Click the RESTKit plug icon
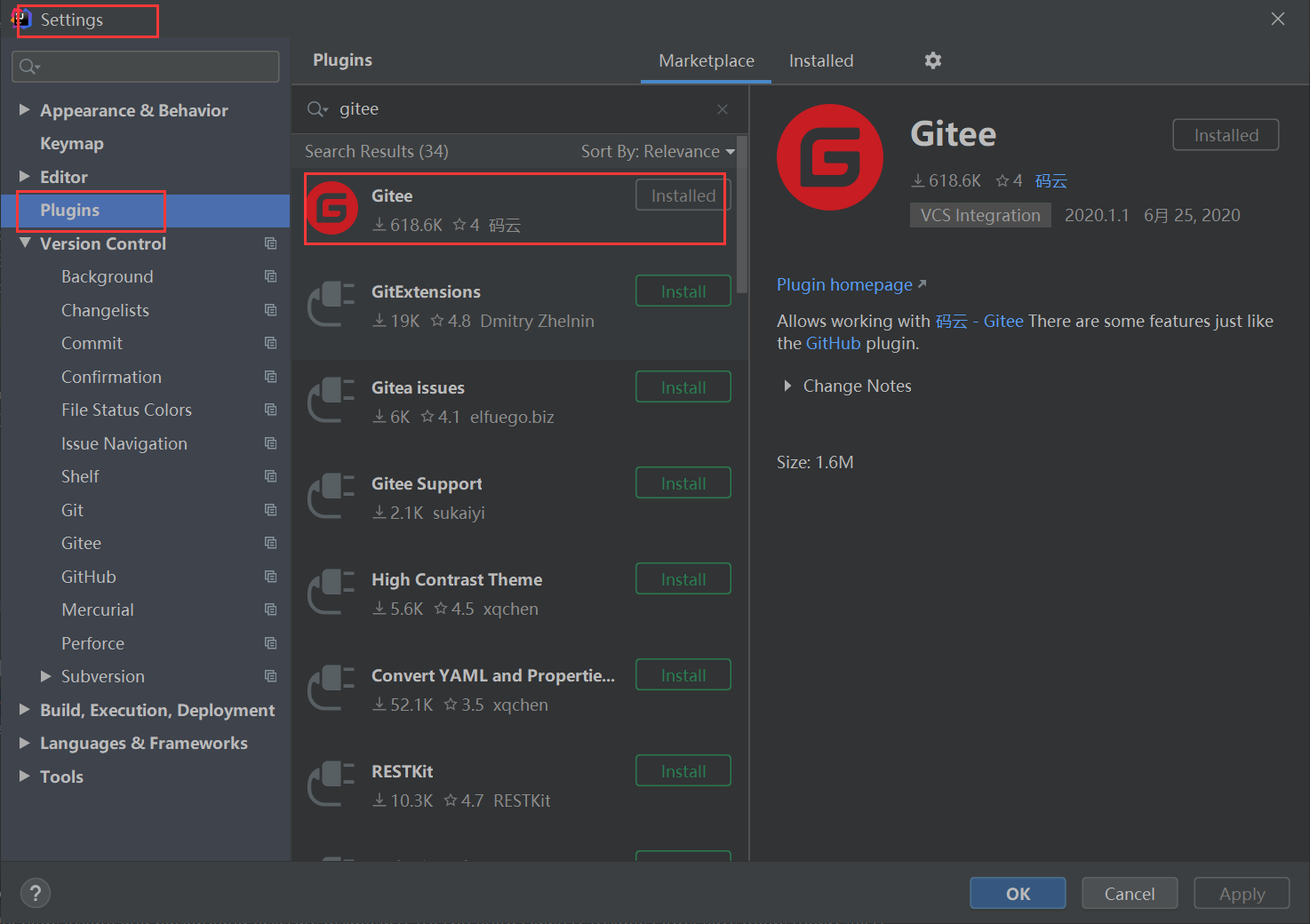This screenshot has width=1310, height=924. point(331,784)
